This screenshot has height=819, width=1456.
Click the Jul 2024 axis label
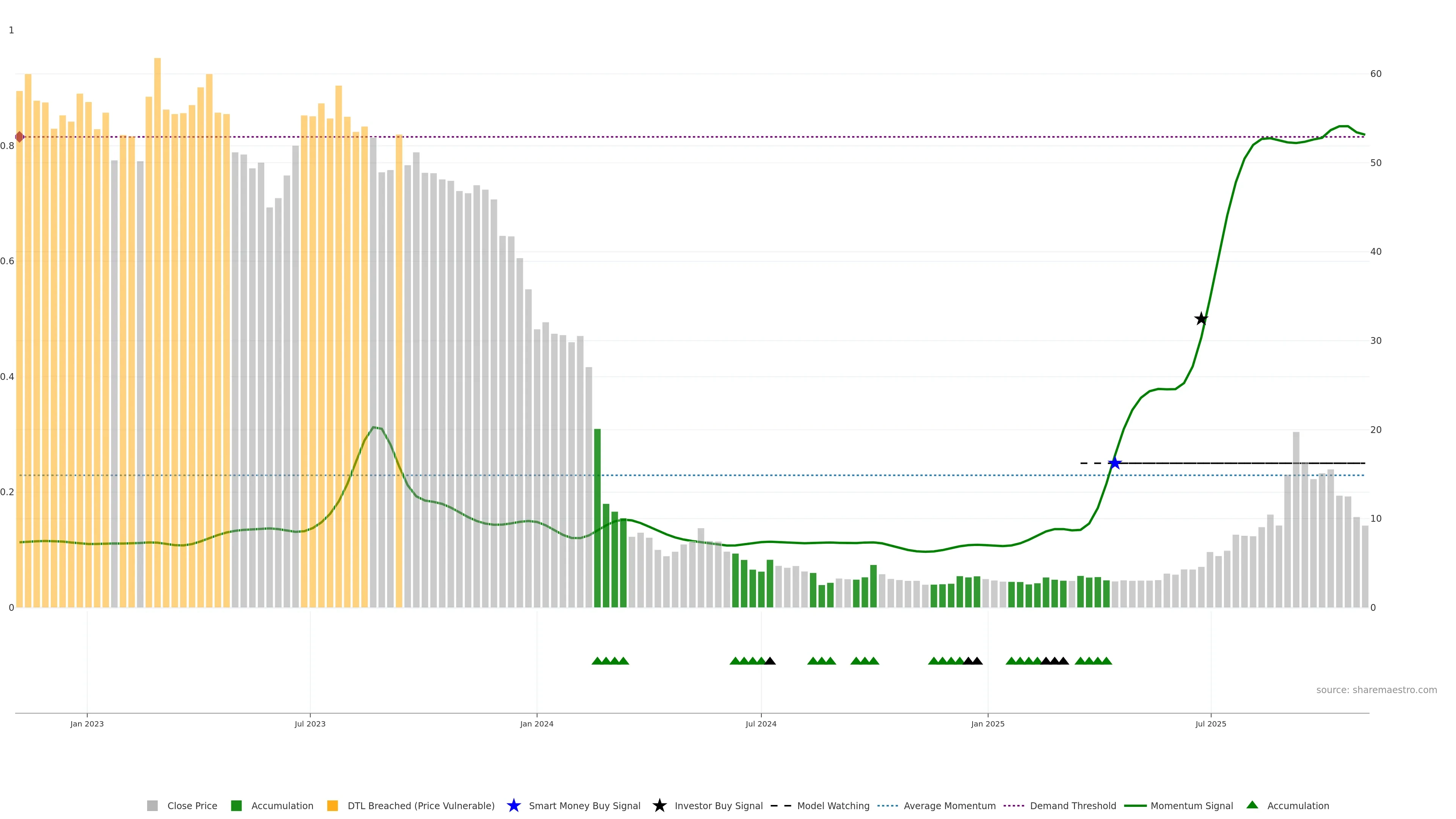click(761, 723)
